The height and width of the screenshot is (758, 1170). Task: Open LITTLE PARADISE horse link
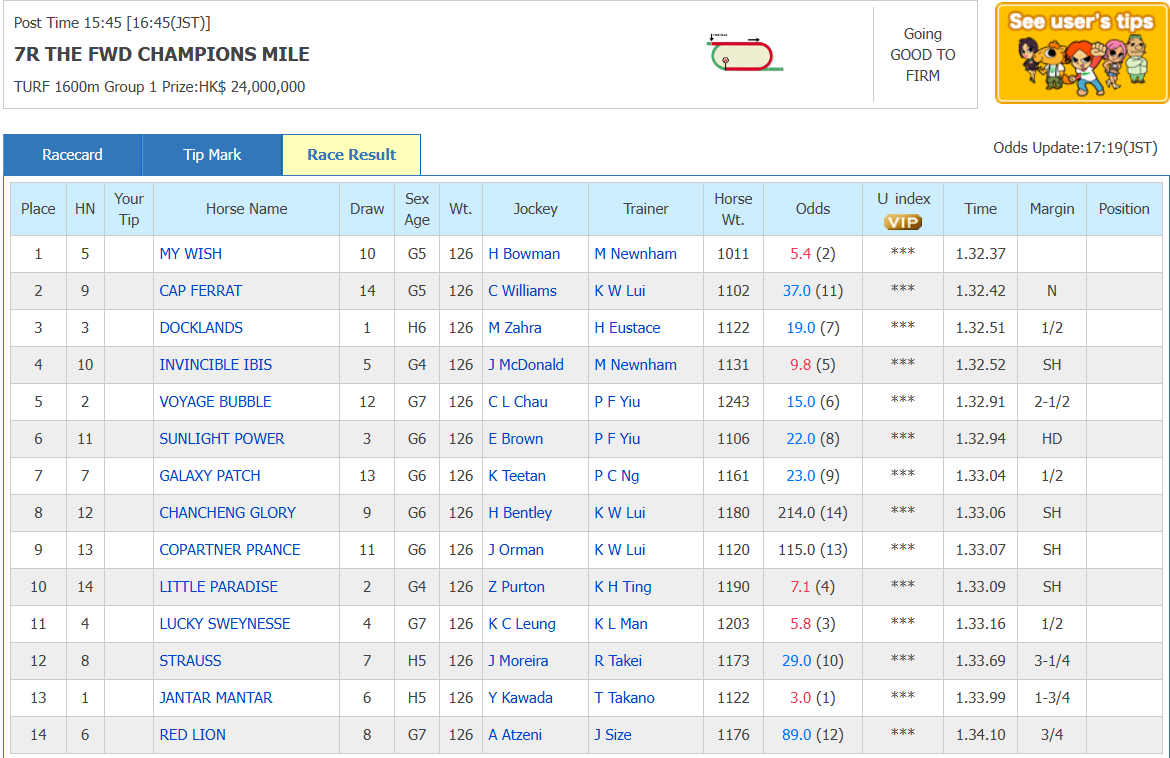point(219,587)
